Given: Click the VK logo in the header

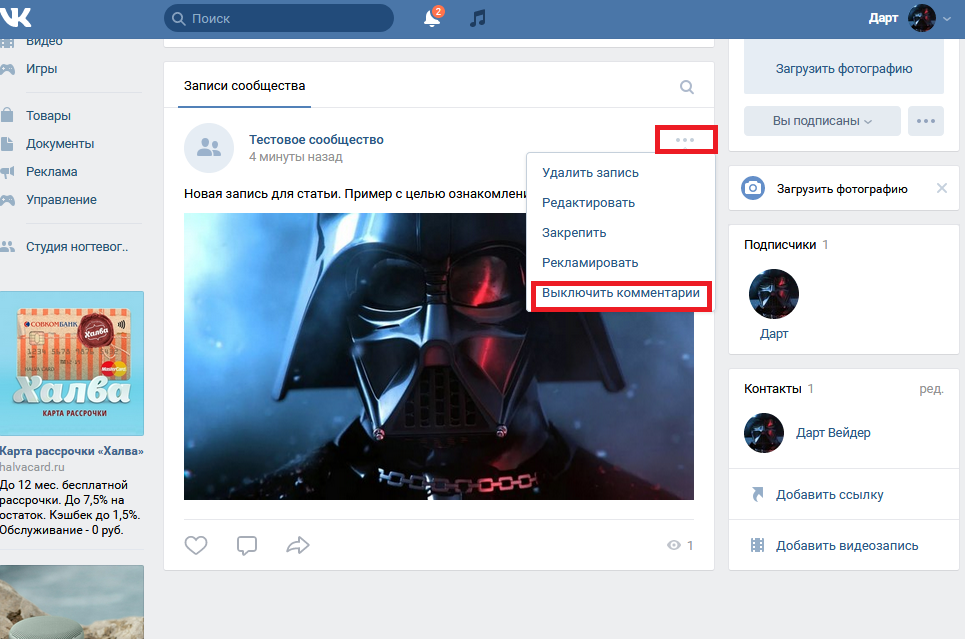Looking at the screenshot, I should point(15,17).
